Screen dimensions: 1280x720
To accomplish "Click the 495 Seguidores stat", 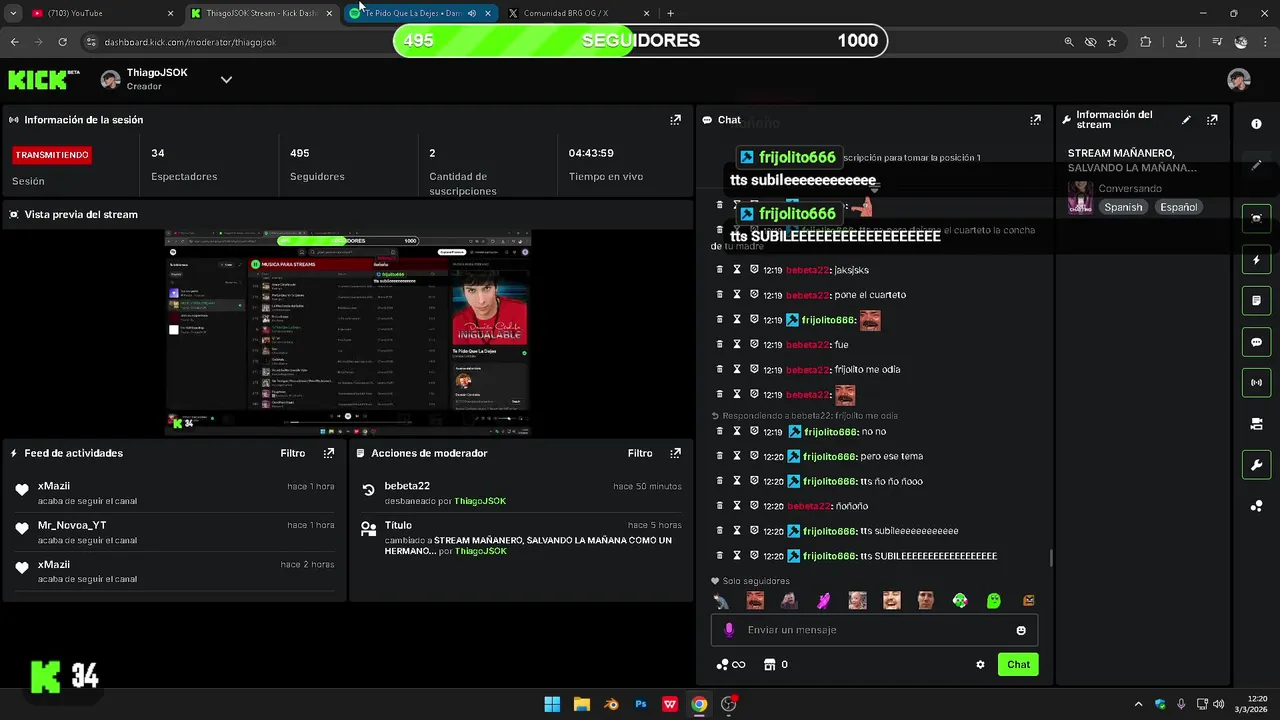I will 317,164.
